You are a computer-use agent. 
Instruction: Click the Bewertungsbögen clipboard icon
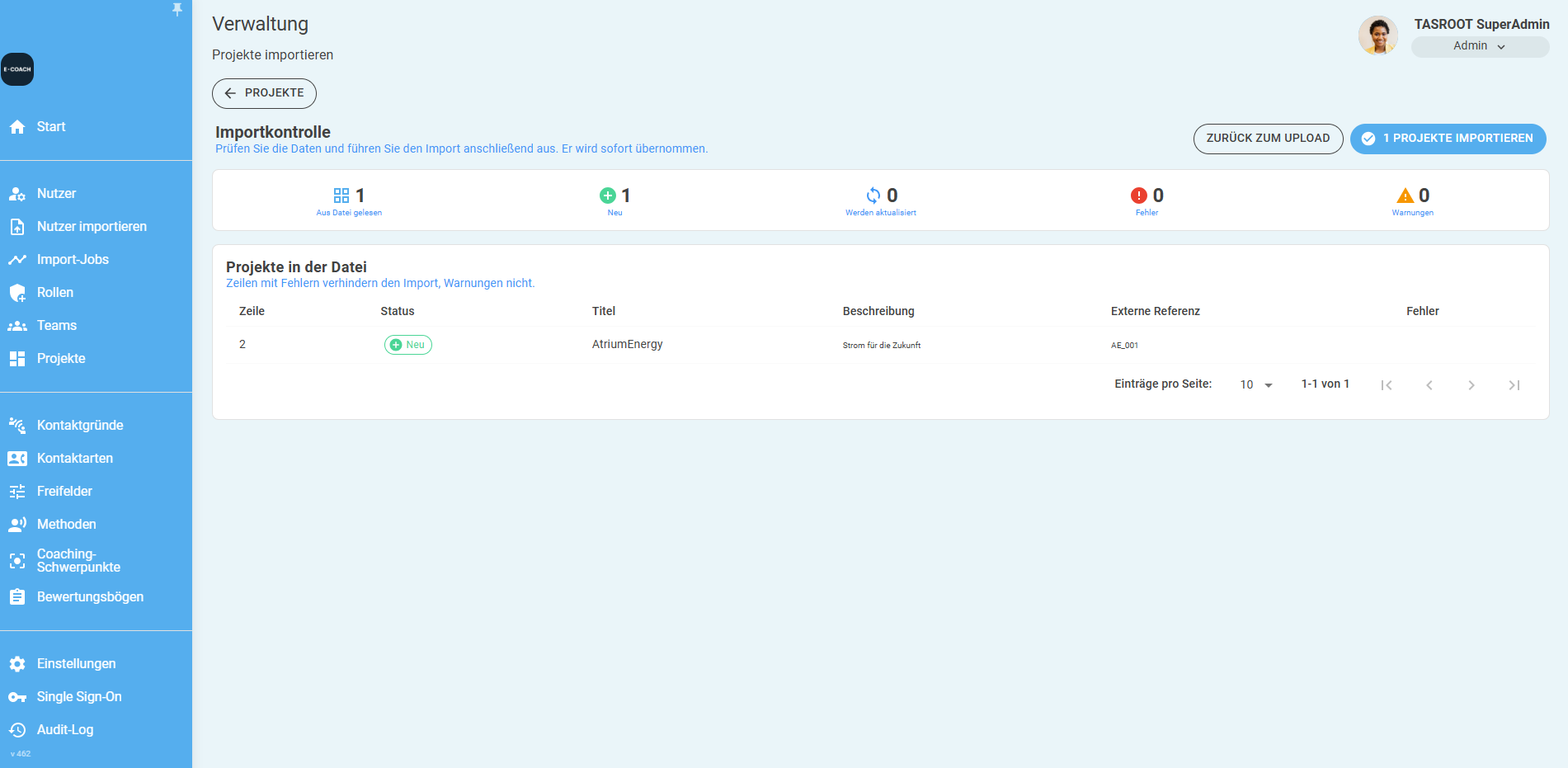17,597
